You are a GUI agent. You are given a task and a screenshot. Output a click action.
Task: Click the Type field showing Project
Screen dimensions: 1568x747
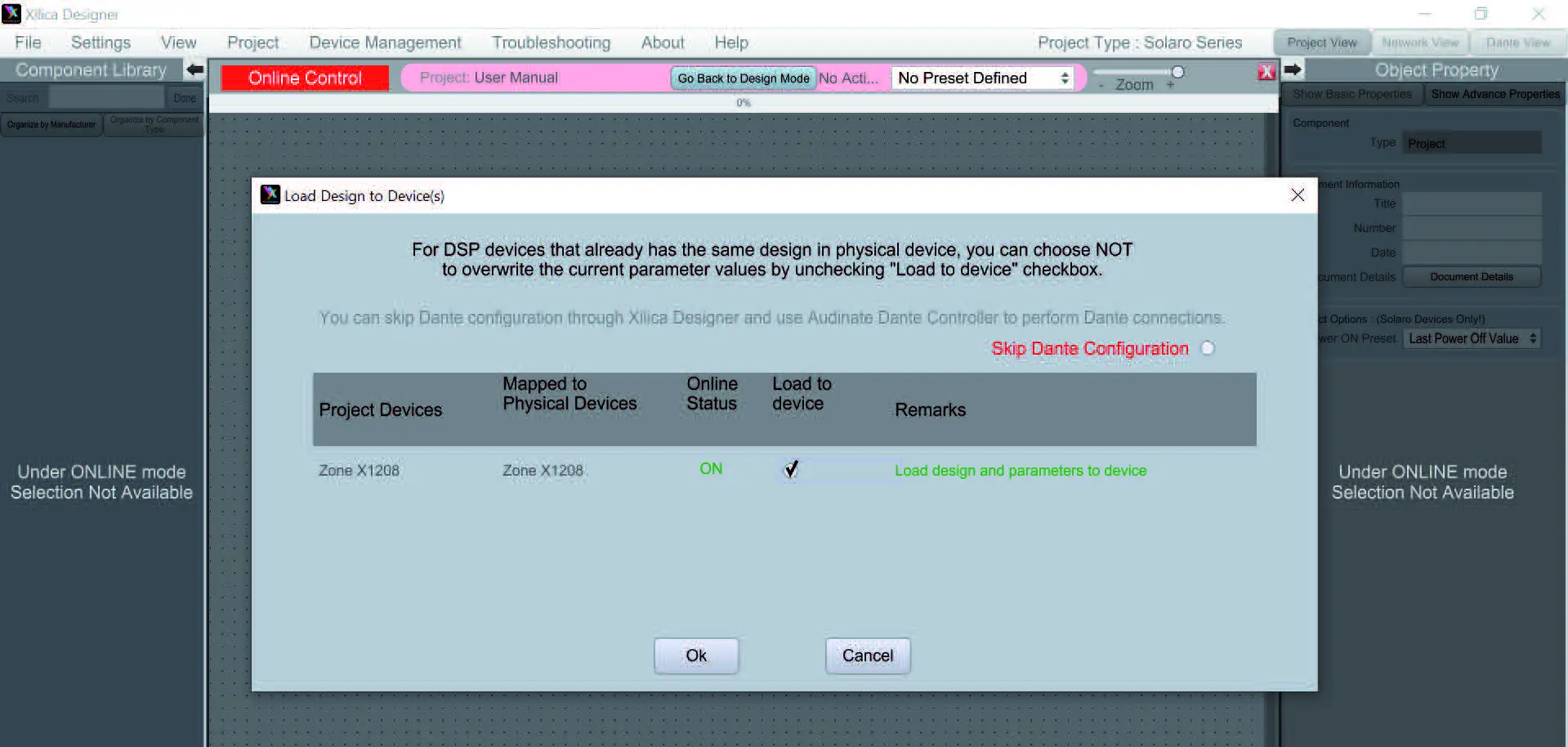pyautogui.click(x=1472, y=143)
